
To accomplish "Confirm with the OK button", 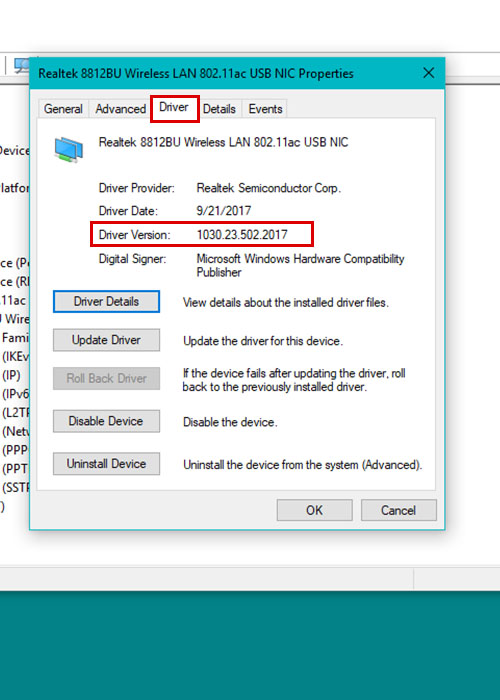I will (314, 510).
